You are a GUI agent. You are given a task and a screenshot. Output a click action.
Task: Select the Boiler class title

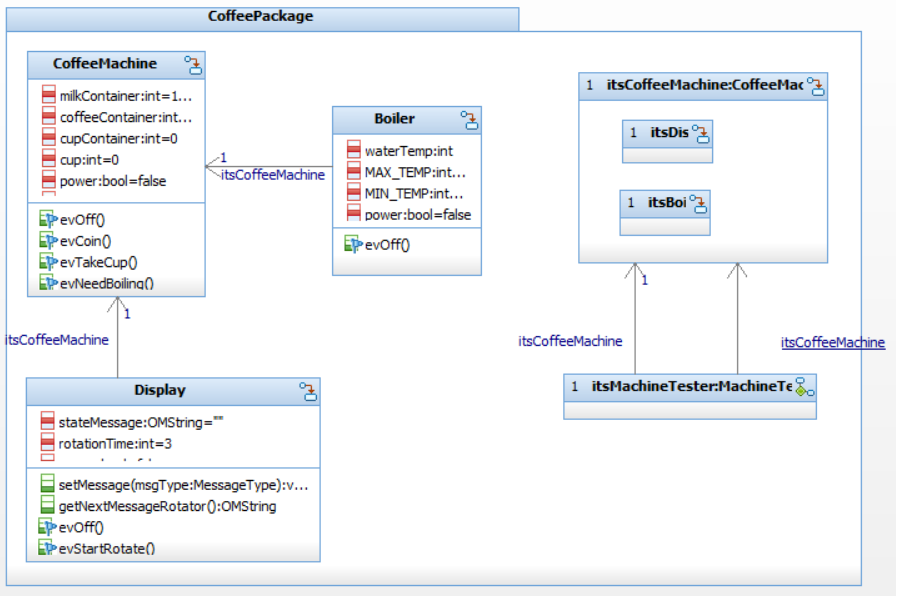(x=394, y=118)
